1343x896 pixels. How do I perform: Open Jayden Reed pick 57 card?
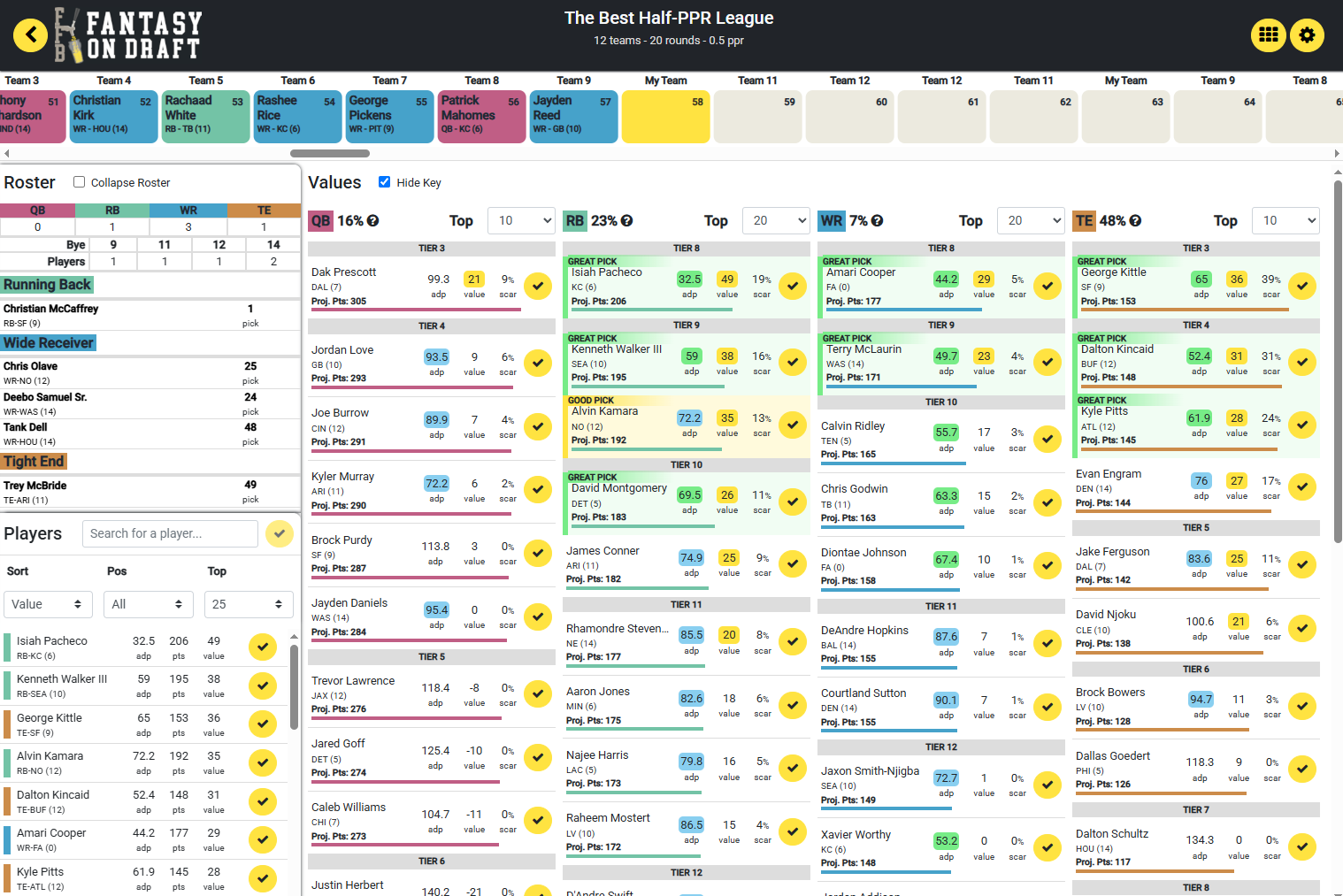point(574,117)
